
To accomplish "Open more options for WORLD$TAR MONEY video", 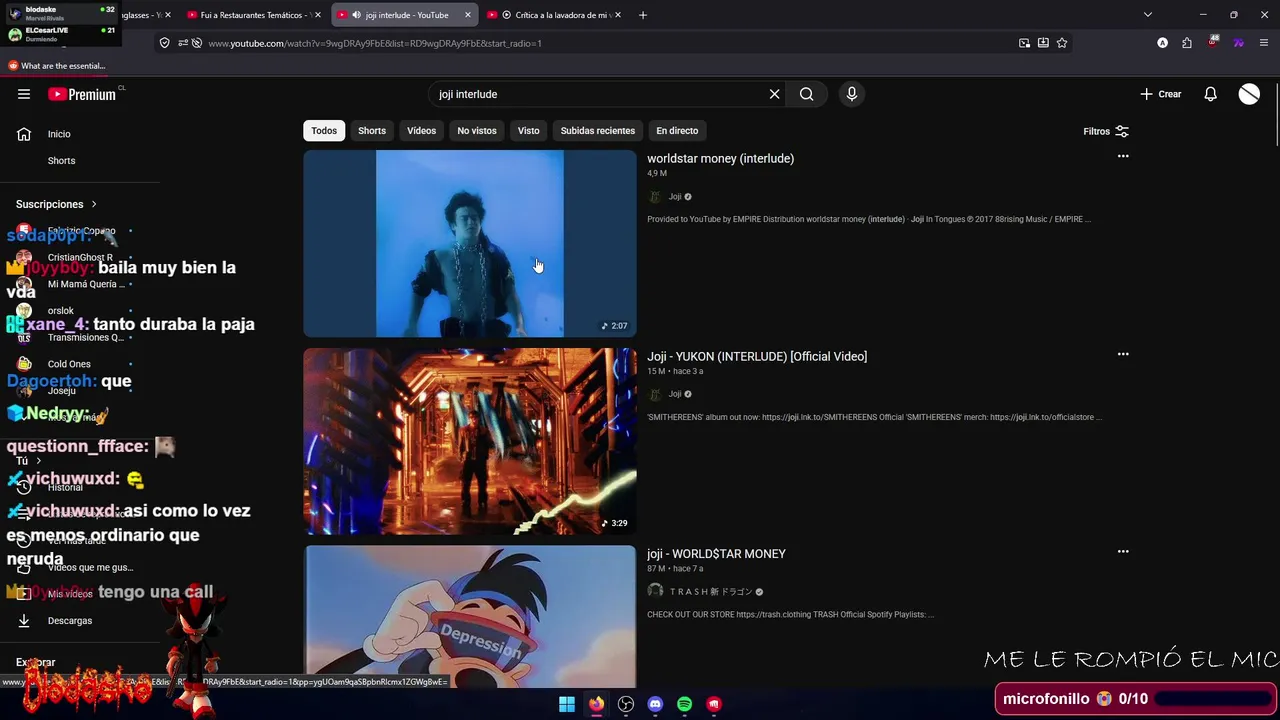I will click(x=1123, y=552).
